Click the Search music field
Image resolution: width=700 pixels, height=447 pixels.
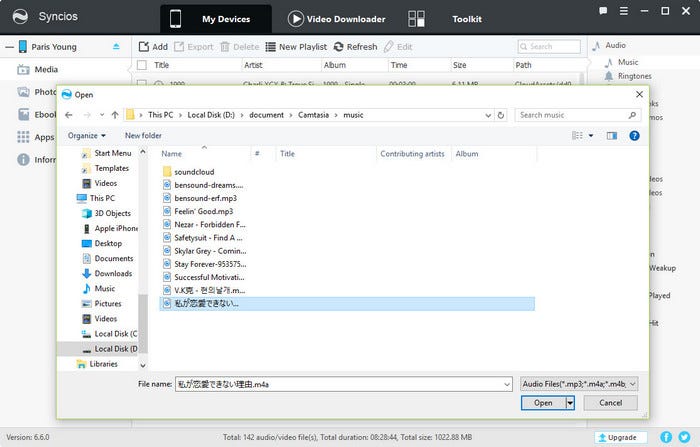[578, 115]
